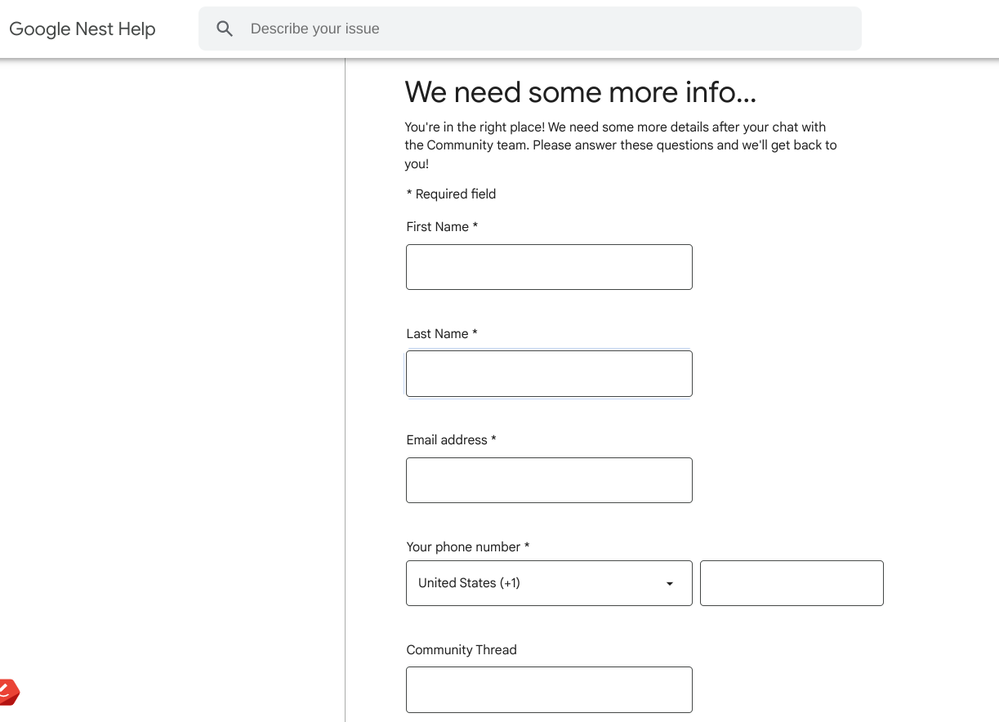Focus the Email address input field

point(549,480)
